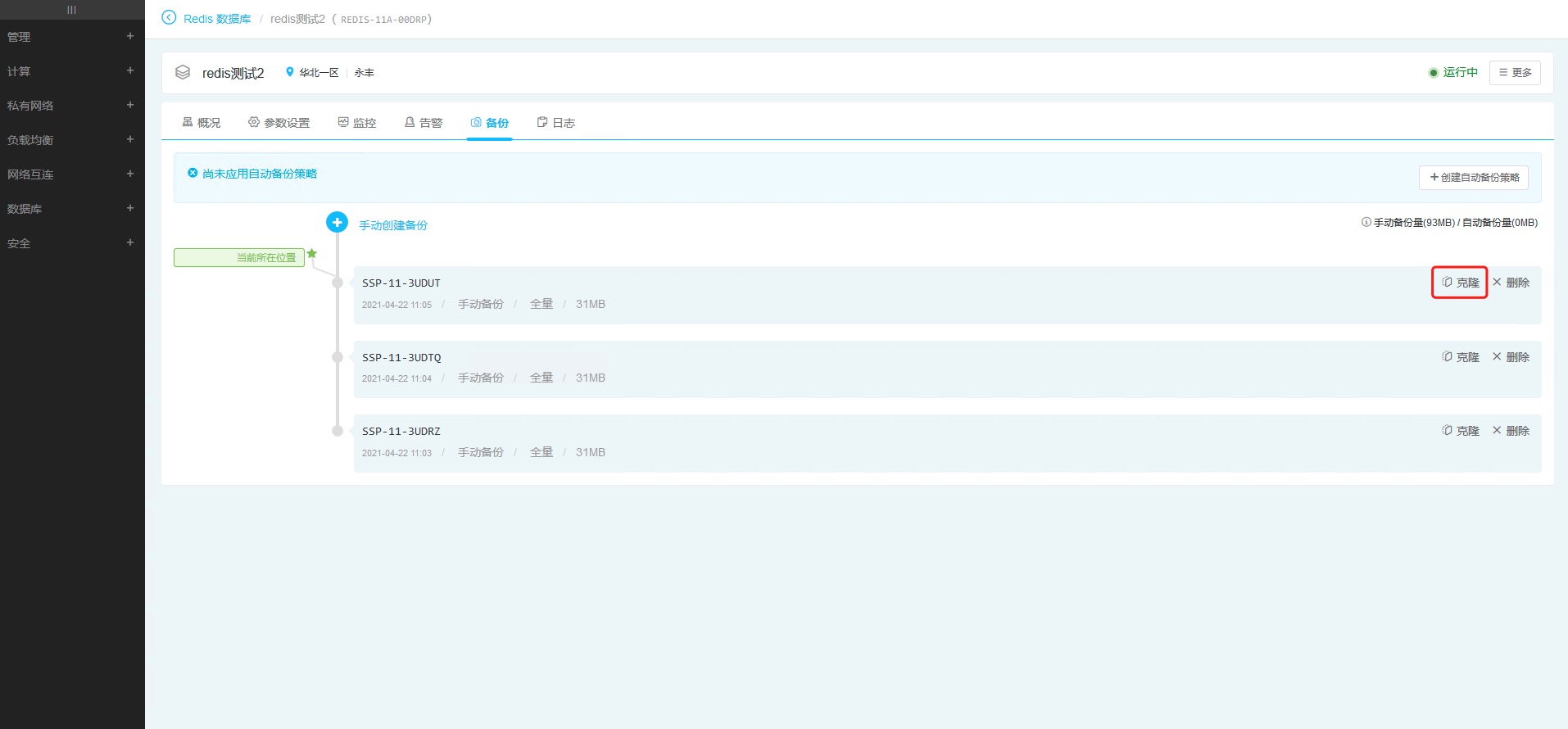Open the 日志 tab
Screen dimensions: 1568x729
click(556, 123)
